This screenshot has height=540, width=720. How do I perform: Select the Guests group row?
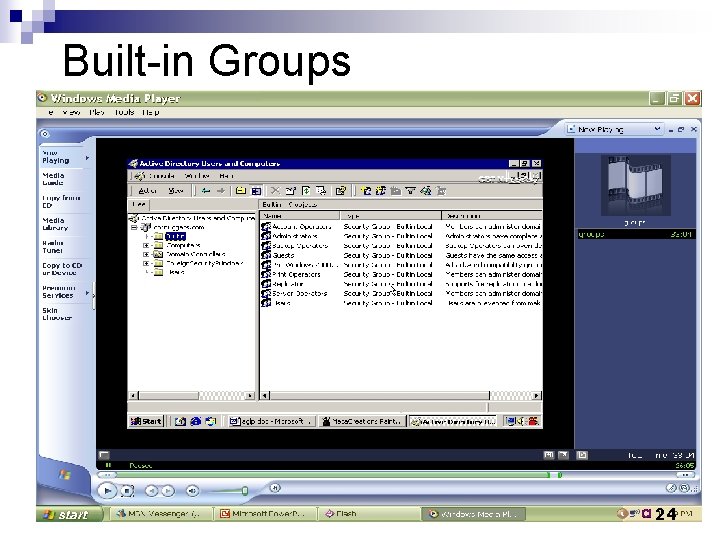pyautogui.click(x=401, y=255)
